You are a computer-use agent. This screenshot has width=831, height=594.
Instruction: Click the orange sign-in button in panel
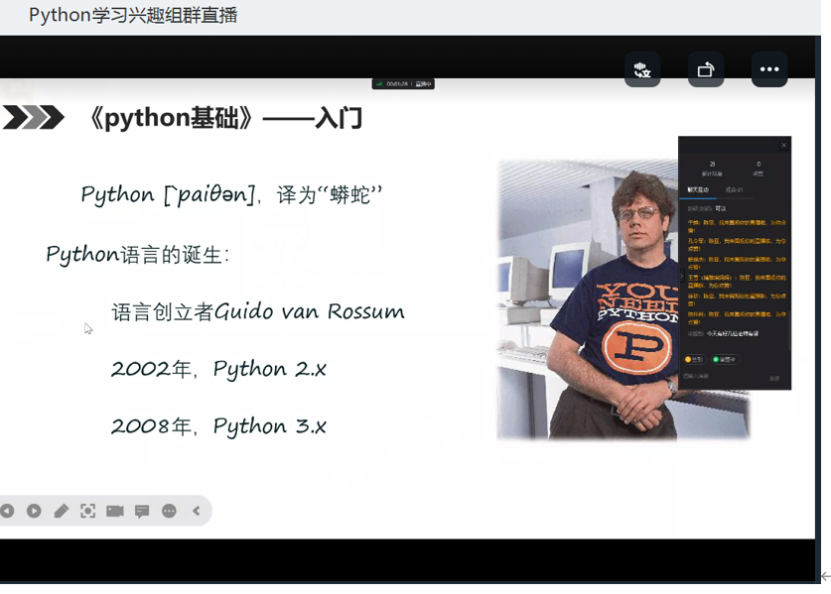pyautogui.click(x=694, y=359)
